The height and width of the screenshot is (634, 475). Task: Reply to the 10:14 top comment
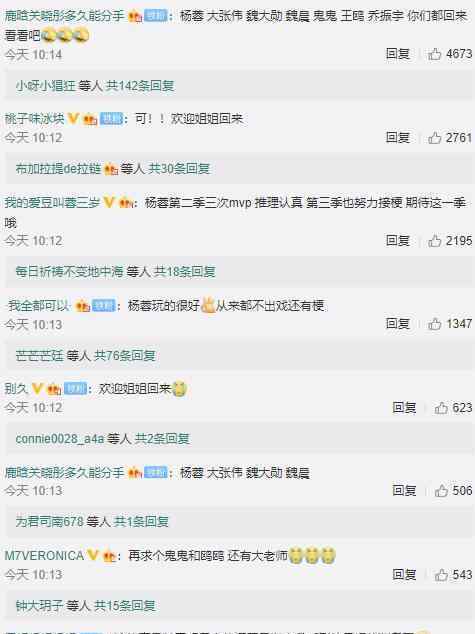click(398, 54)
